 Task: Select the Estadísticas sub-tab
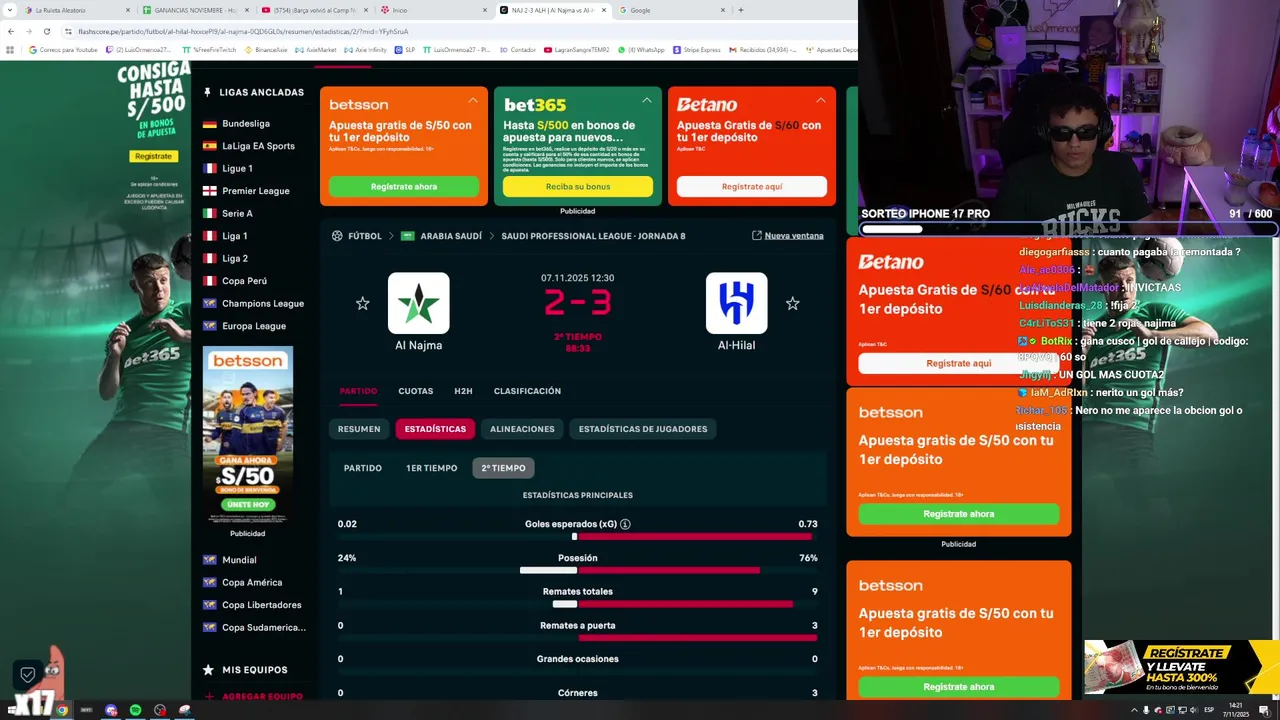435,429
